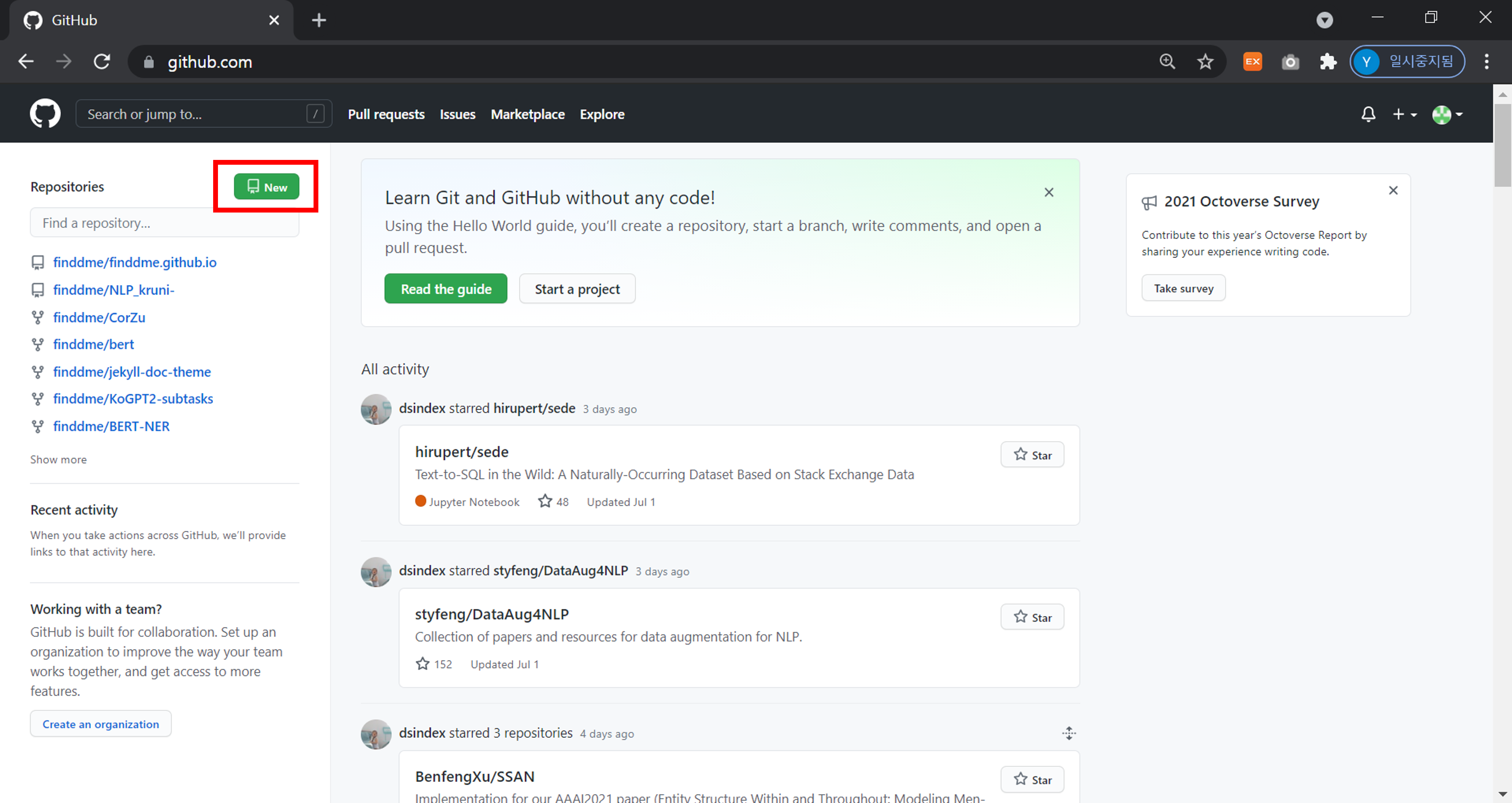Click the GitHub Octocat logo in header
The height and width of the screenshot is (803, 1512).
click(45, 113)
